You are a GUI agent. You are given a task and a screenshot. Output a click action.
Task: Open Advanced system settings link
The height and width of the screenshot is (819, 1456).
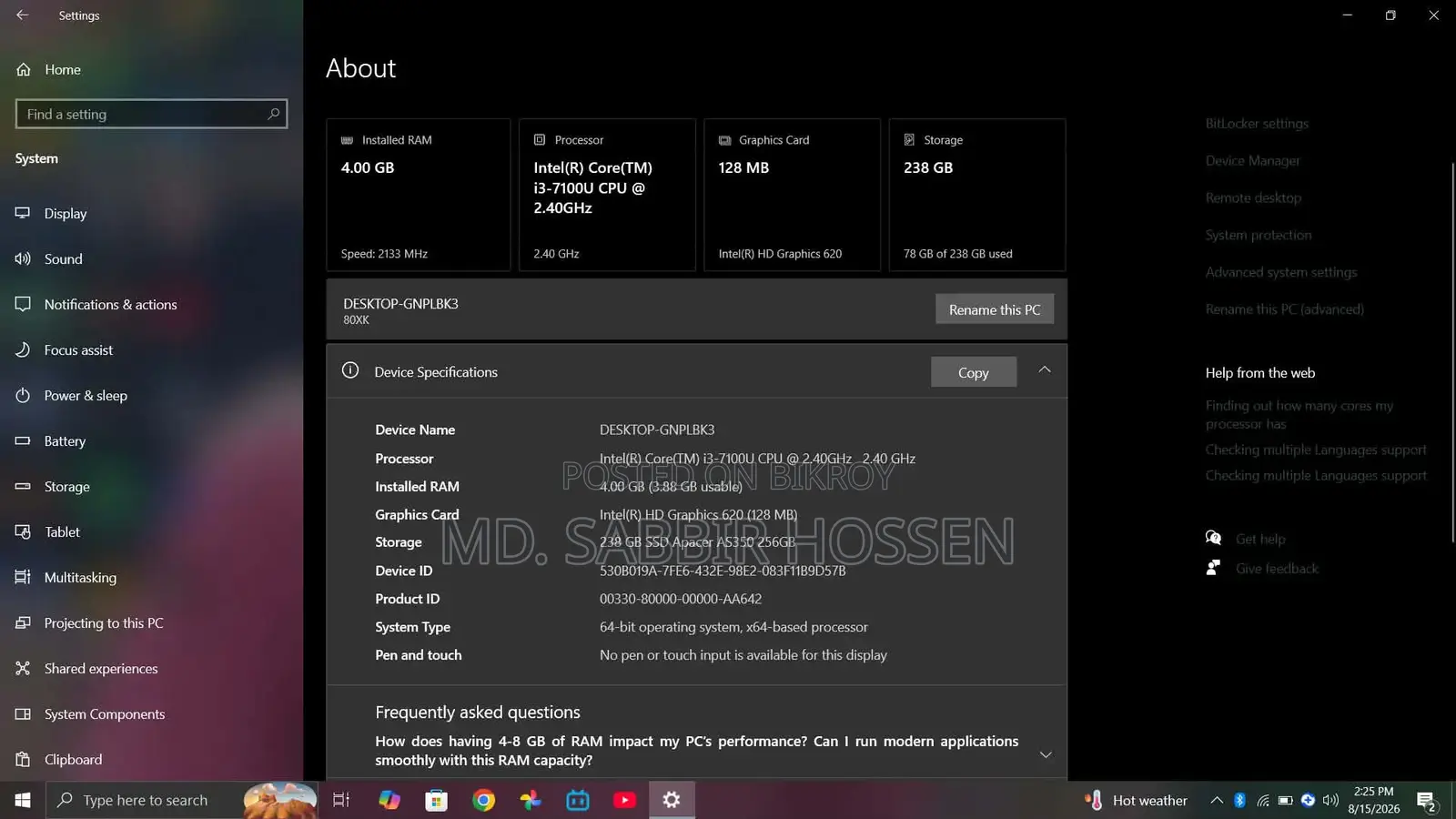tap(1281, 272)
